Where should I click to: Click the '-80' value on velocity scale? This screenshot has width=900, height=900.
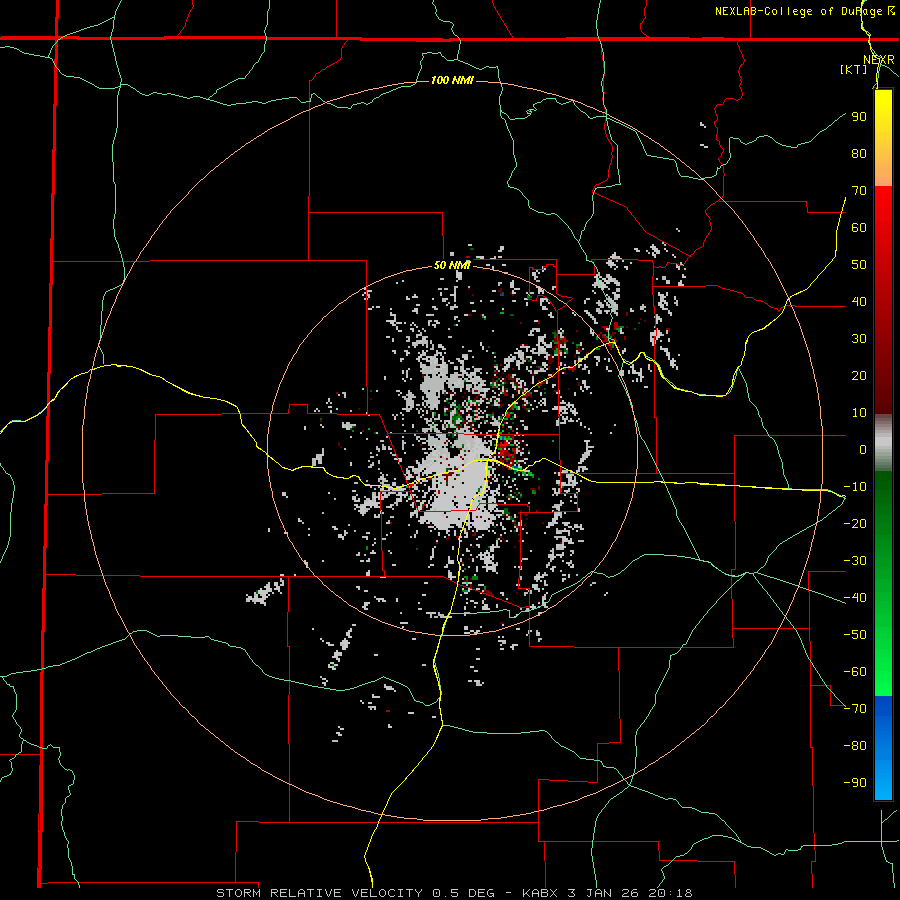[855, 746]
